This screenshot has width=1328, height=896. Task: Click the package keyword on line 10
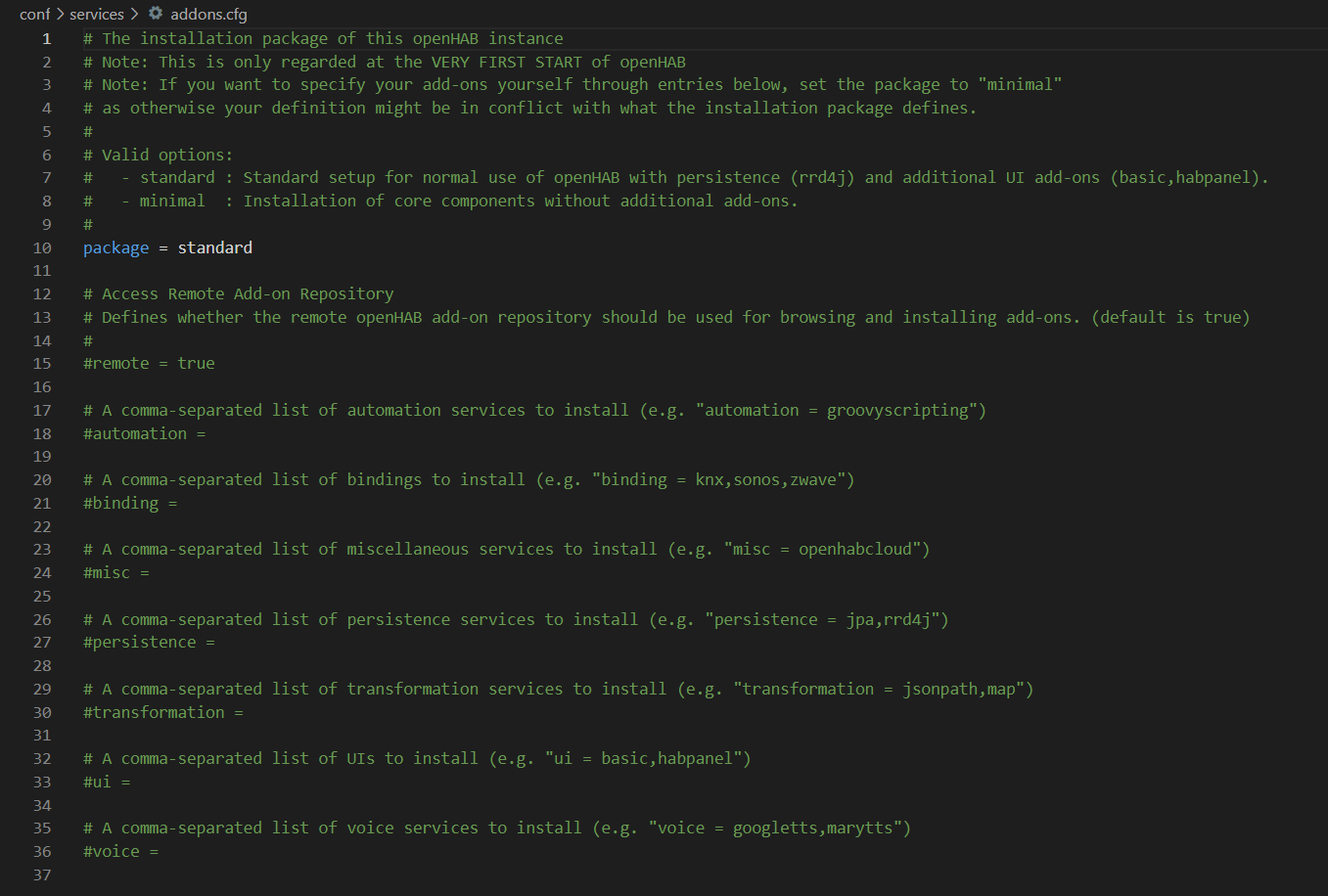[x=116, y=247]
